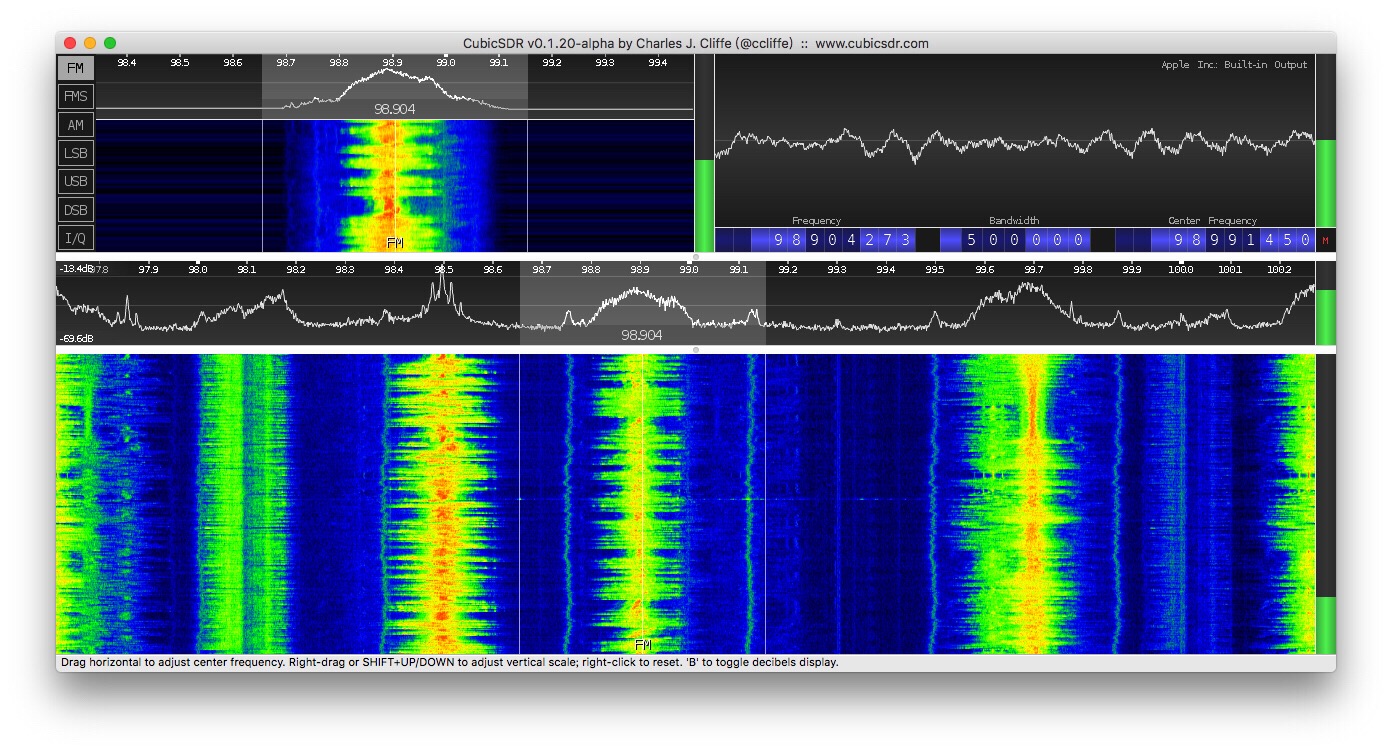Click digit 4 in the Frequency field
The height and width of the screenshot is (752, 1392).
point(849,240)
